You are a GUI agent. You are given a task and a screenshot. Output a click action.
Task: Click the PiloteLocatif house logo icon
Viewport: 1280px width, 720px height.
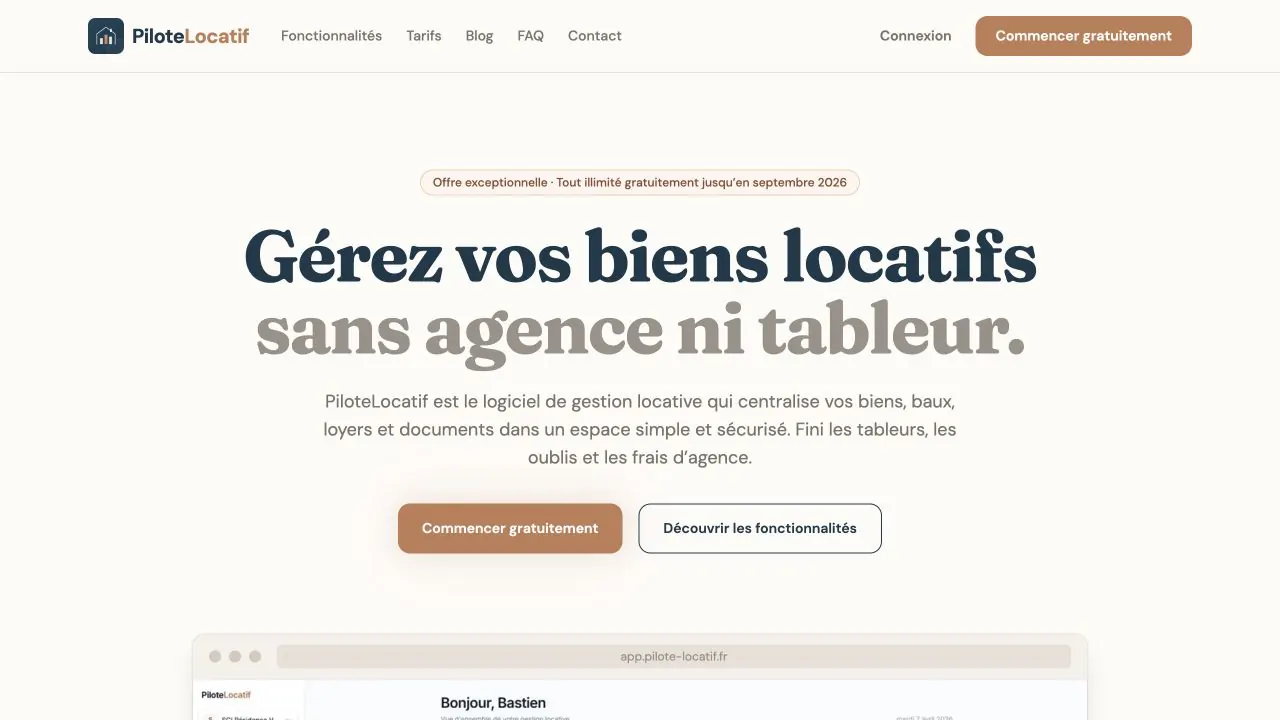pos(106,36)
